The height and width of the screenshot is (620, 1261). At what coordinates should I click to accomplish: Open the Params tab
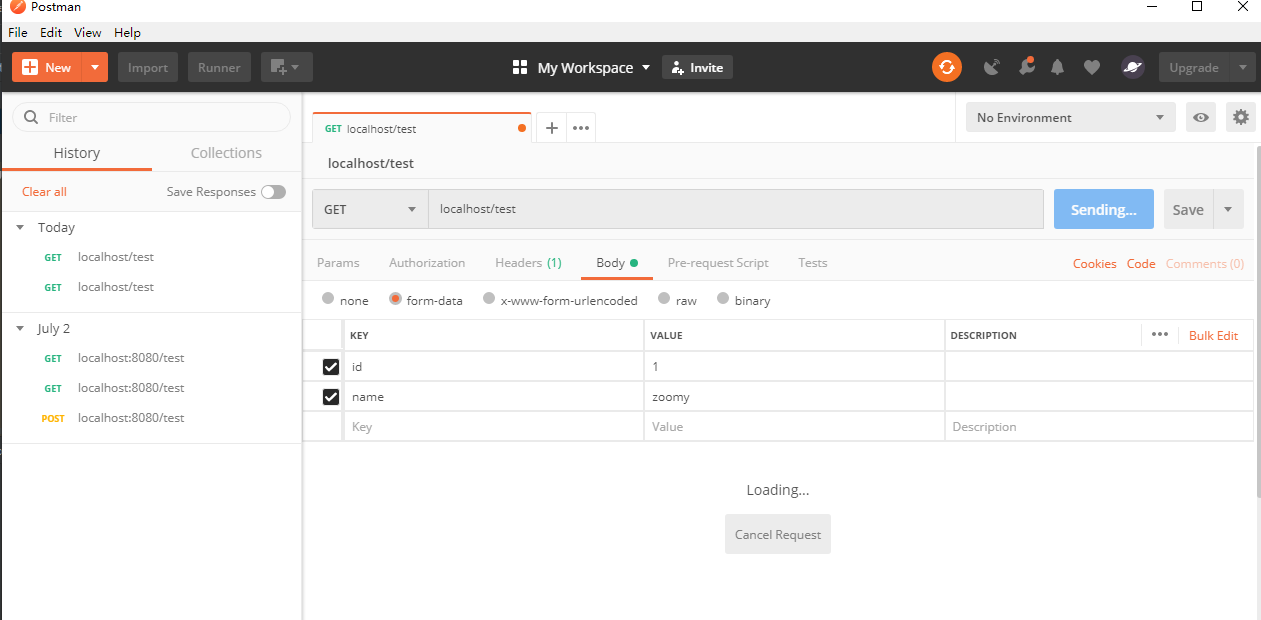[x=338, y=263]
